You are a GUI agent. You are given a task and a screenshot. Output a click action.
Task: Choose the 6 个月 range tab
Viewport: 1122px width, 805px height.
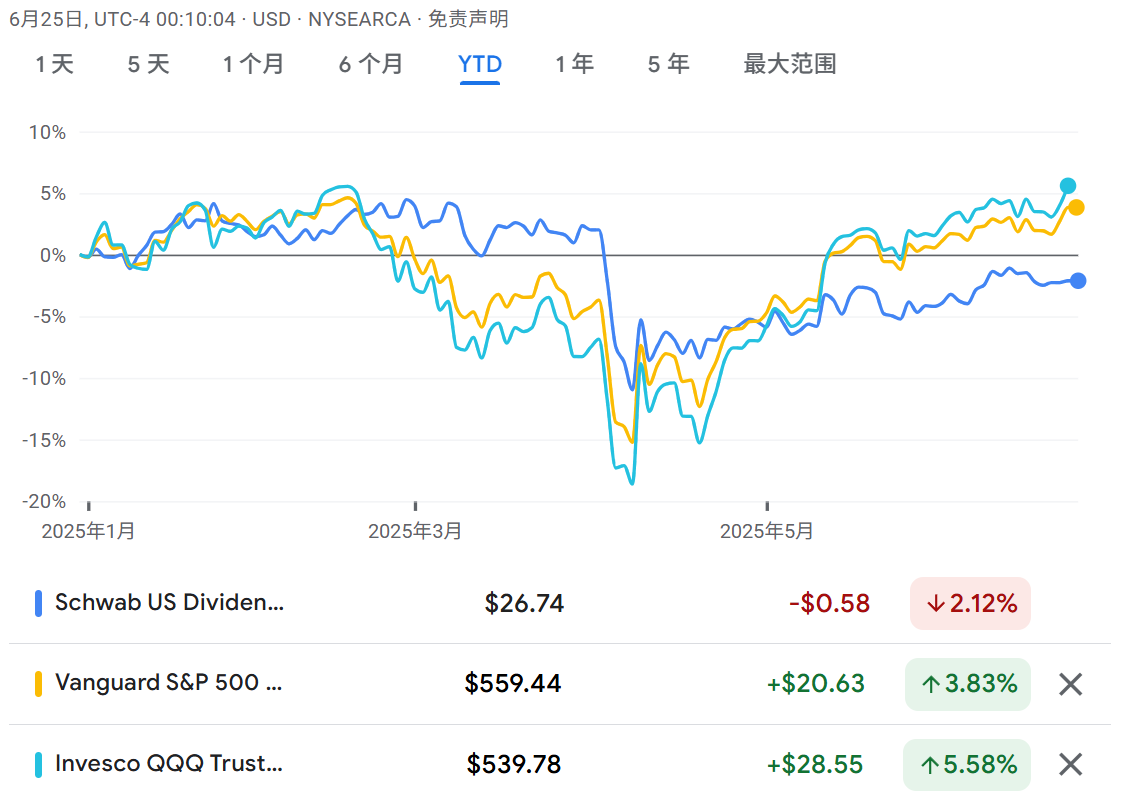[x=371, y=64]
